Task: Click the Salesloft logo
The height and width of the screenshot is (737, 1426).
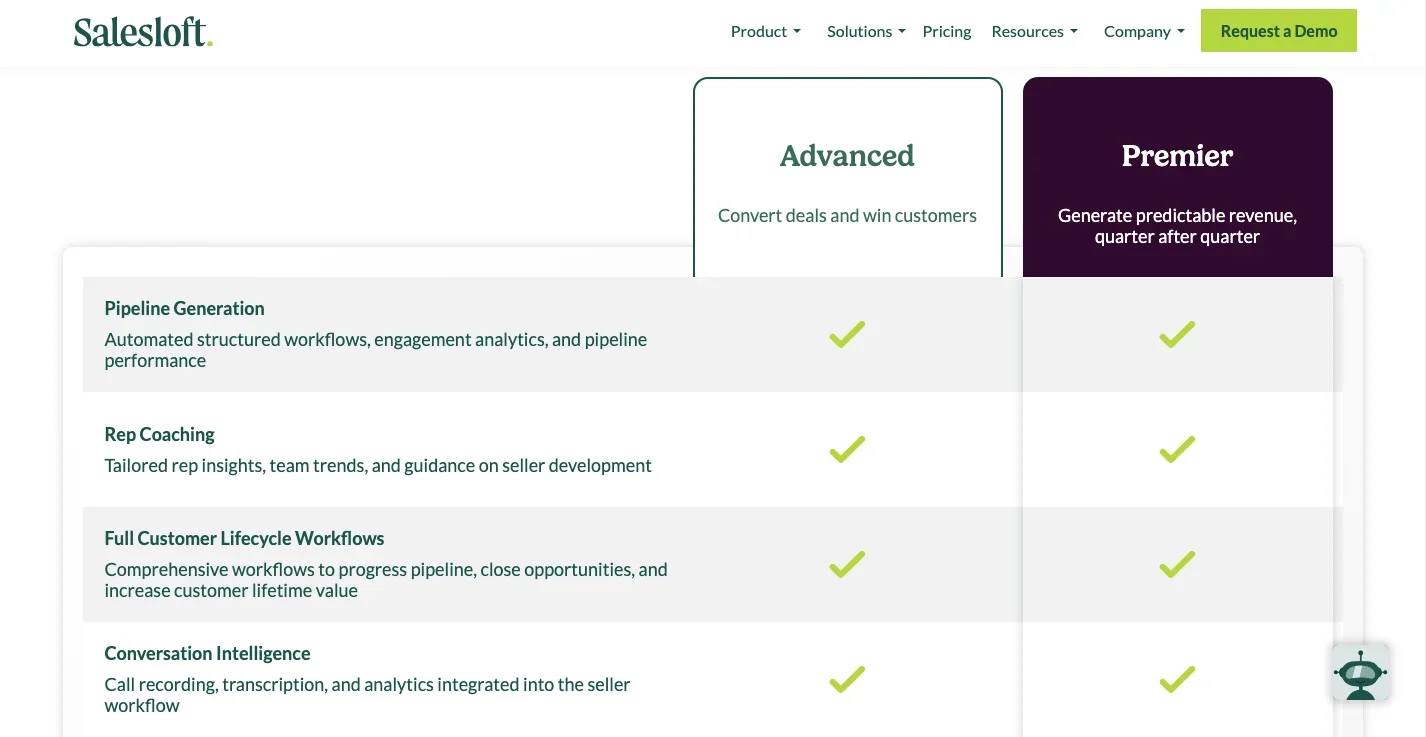Action: (x=143, y=32)
